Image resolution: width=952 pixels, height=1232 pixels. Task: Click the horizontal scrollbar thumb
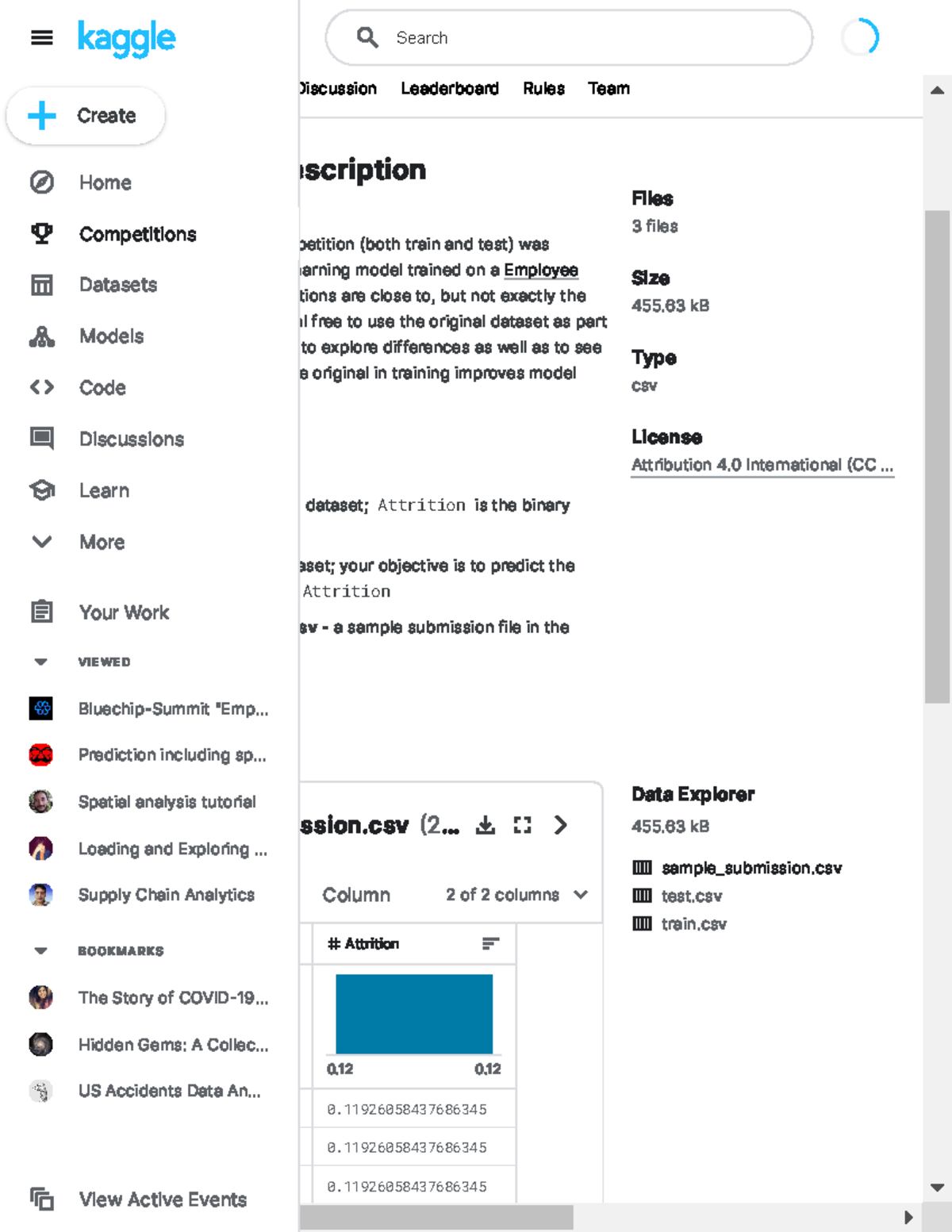[436, 1217]
